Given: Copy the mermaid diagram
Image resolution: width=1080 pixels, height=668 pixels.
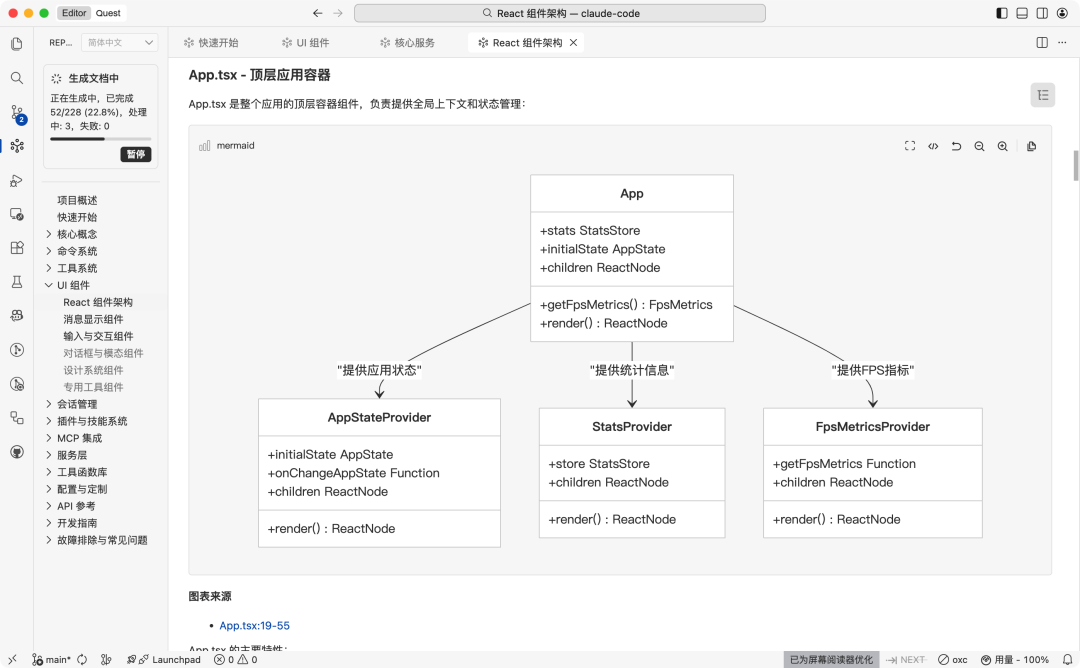Looking at the screenshot, I should coord(1031,146).
